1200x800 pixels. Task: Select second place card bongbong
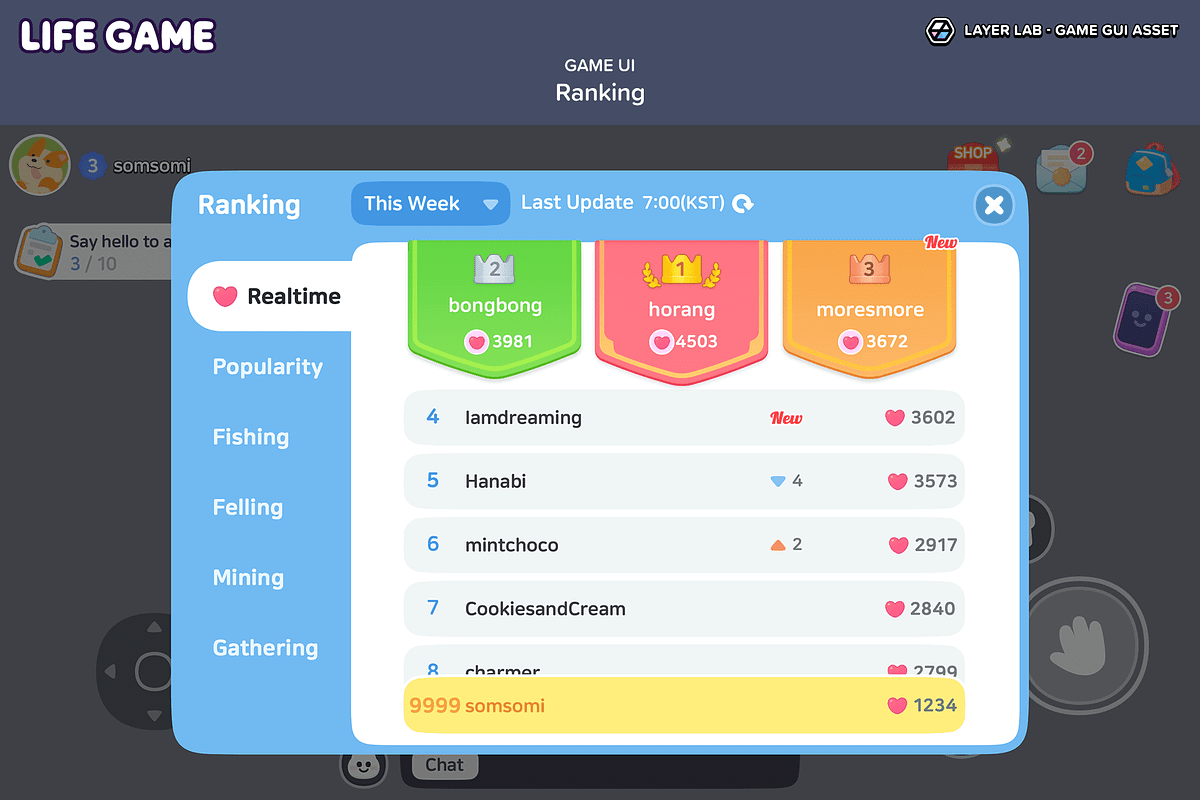coord(495,309)
